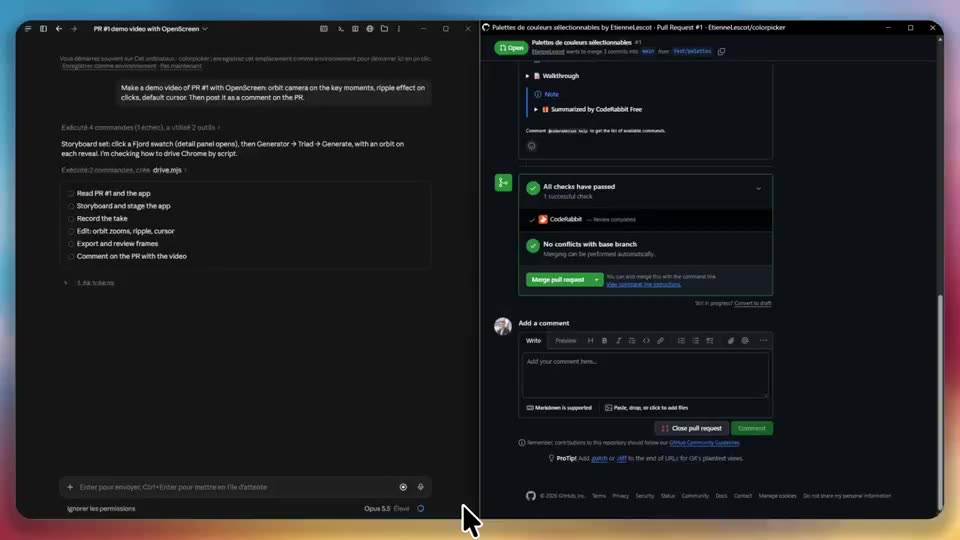This screenshot has height=540, width=960.
Task: Click the split-view icon beside the terminal icon
Action: pos(355,29)
